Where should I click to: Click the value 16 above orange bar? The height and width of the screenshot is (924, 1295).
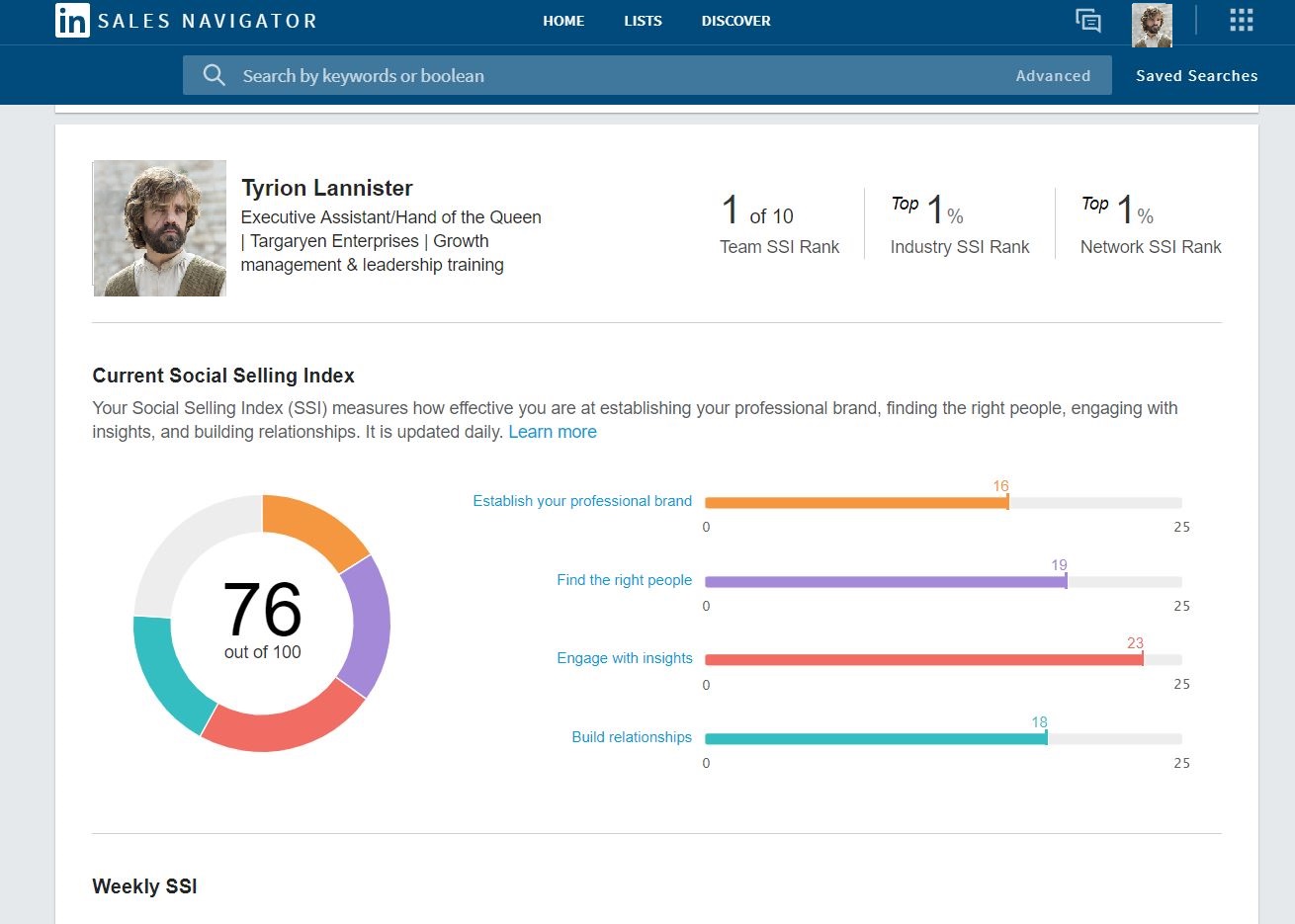[1001, 486]
